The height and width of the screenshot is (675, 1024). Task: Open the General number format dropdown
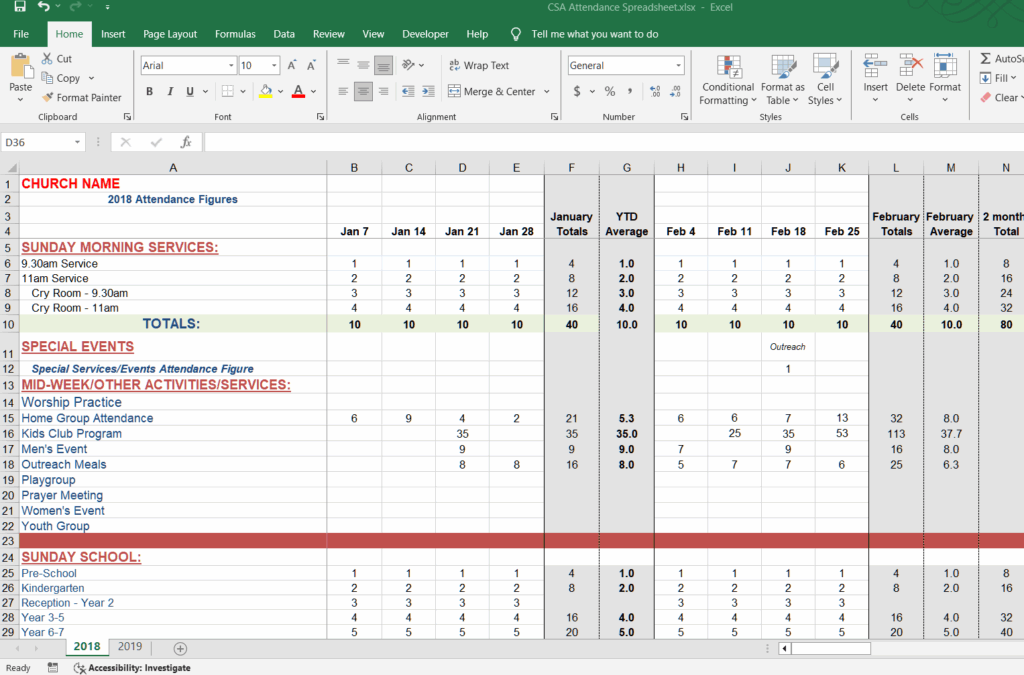pyautogui.click(x=678, y=66)
